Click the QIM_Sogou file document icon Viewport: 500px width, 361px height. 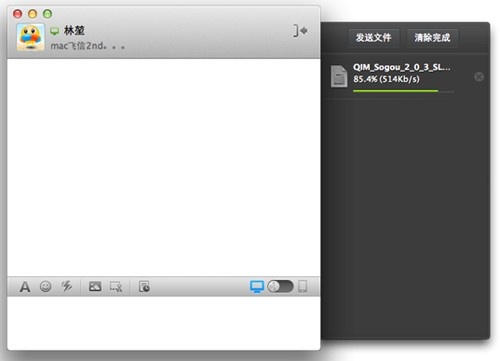[339, 76]
